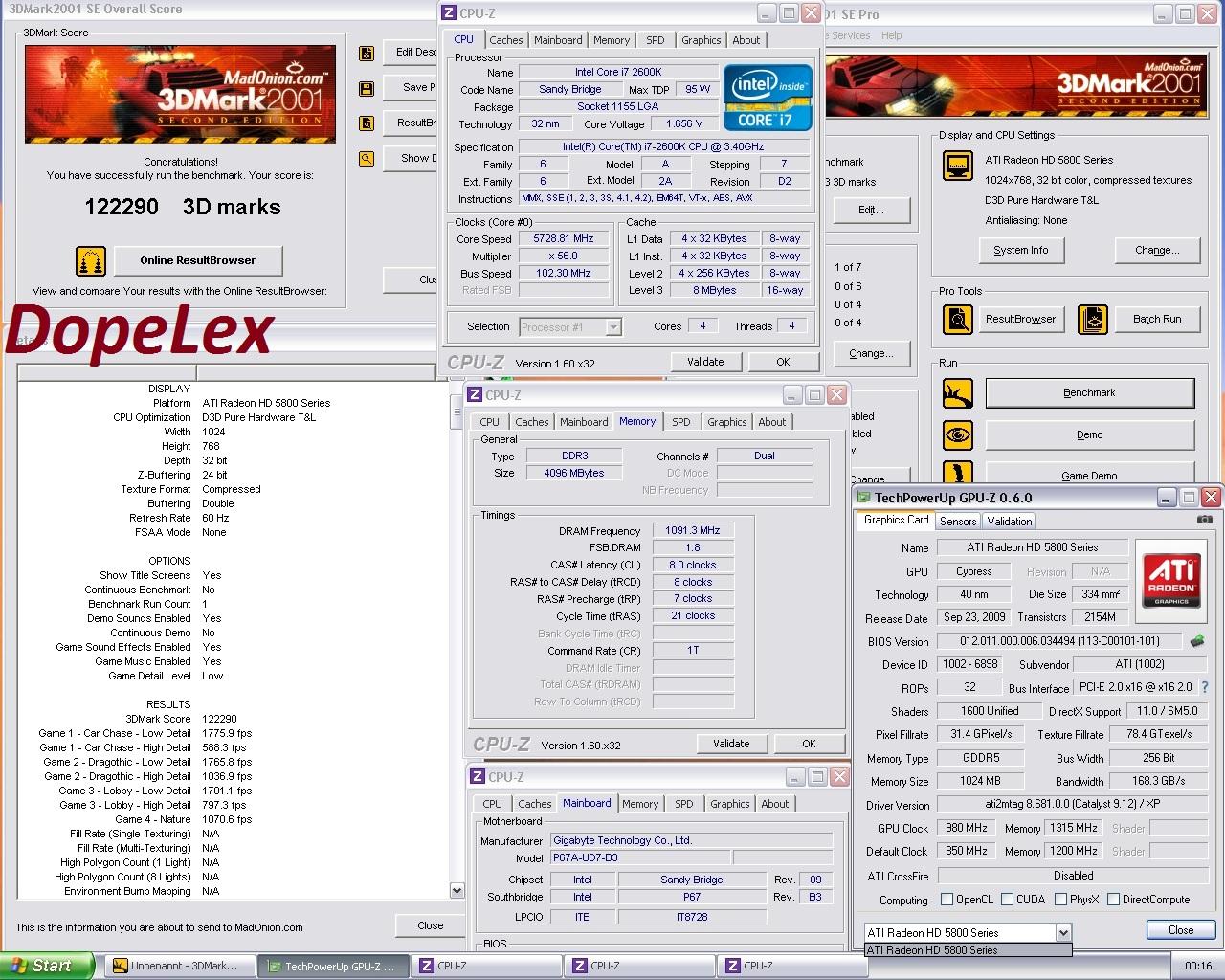Click the Game Demo icon
Screen dimensions: 1225x980
point(958,472)
